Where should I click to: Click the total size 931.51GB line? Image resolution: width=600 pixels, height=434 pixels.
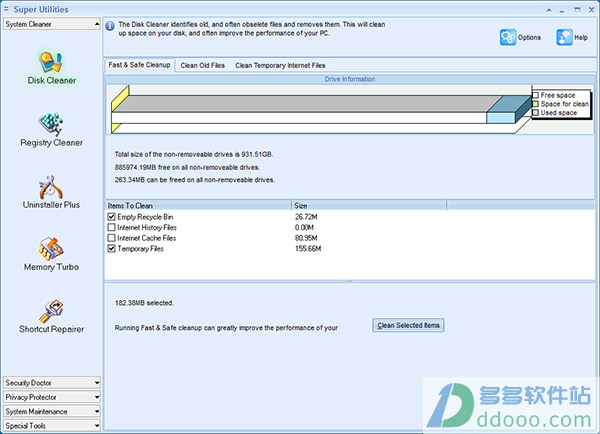click(x=194, y=154)
